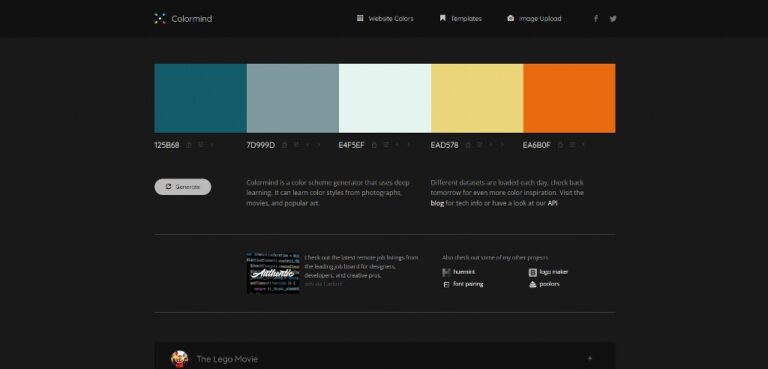Open the Website Colors page
768x369 pixels.
[x=385, y=19]
